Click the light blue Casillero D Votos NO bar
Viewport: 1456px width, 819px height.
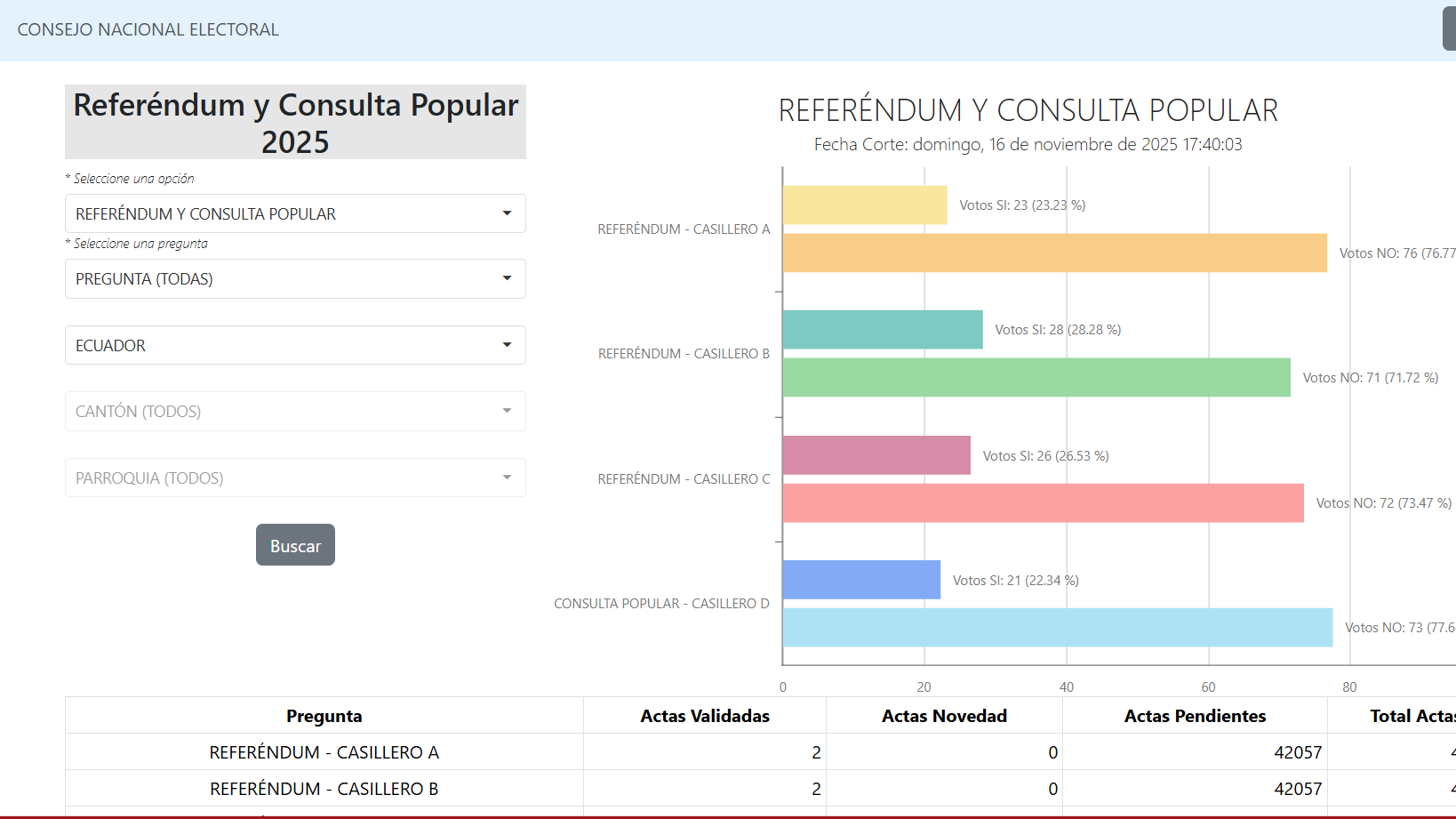[1057, 628]
